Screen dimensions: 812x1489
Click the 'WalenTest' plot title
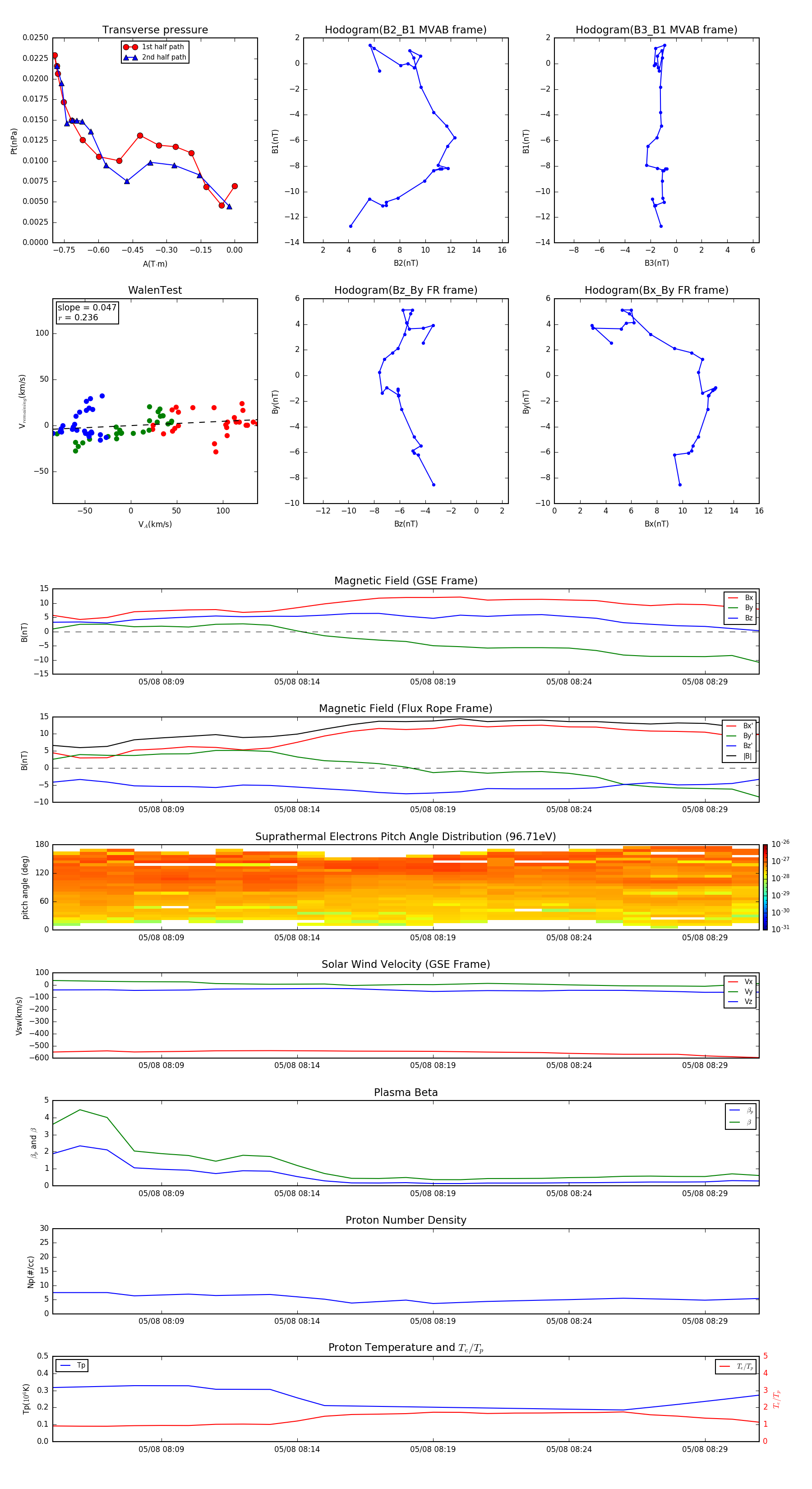pos(155,290)
